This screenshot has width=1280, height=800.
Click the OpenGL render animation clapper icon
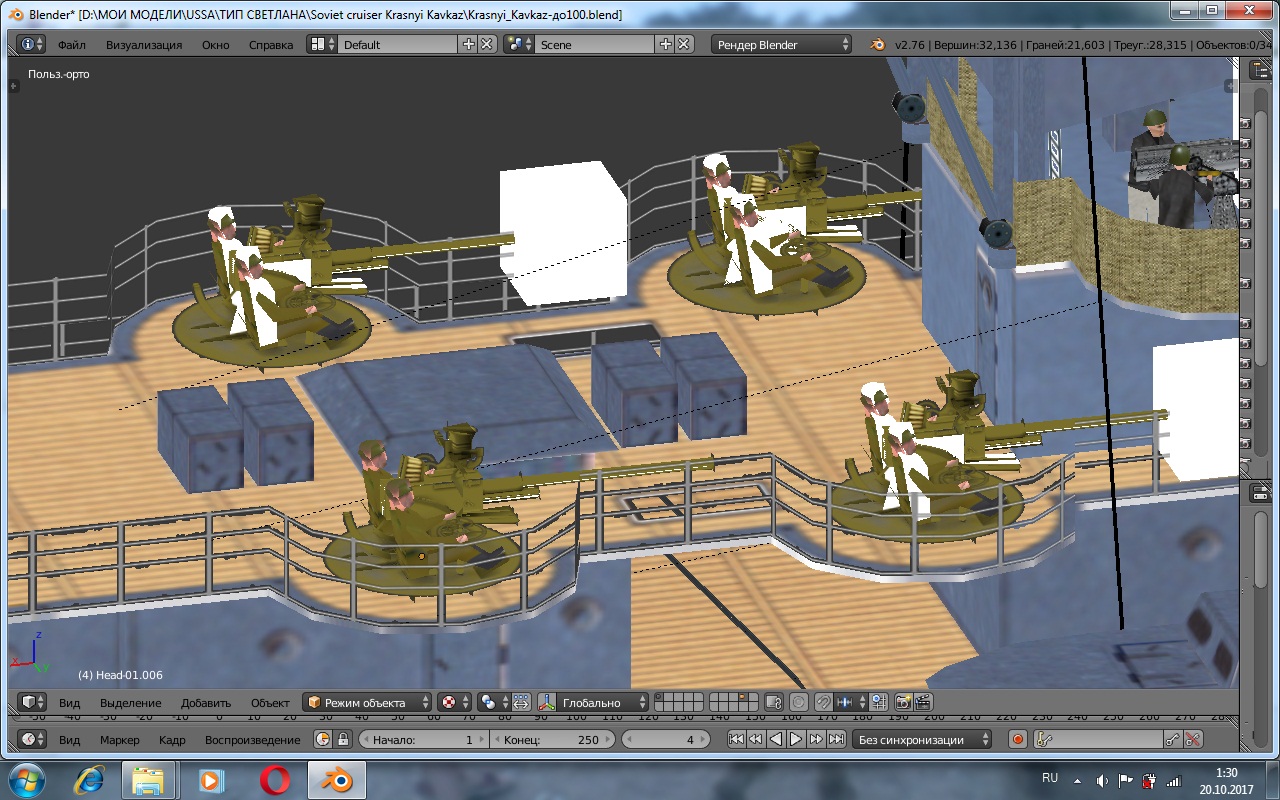click(x=923, y=702)
